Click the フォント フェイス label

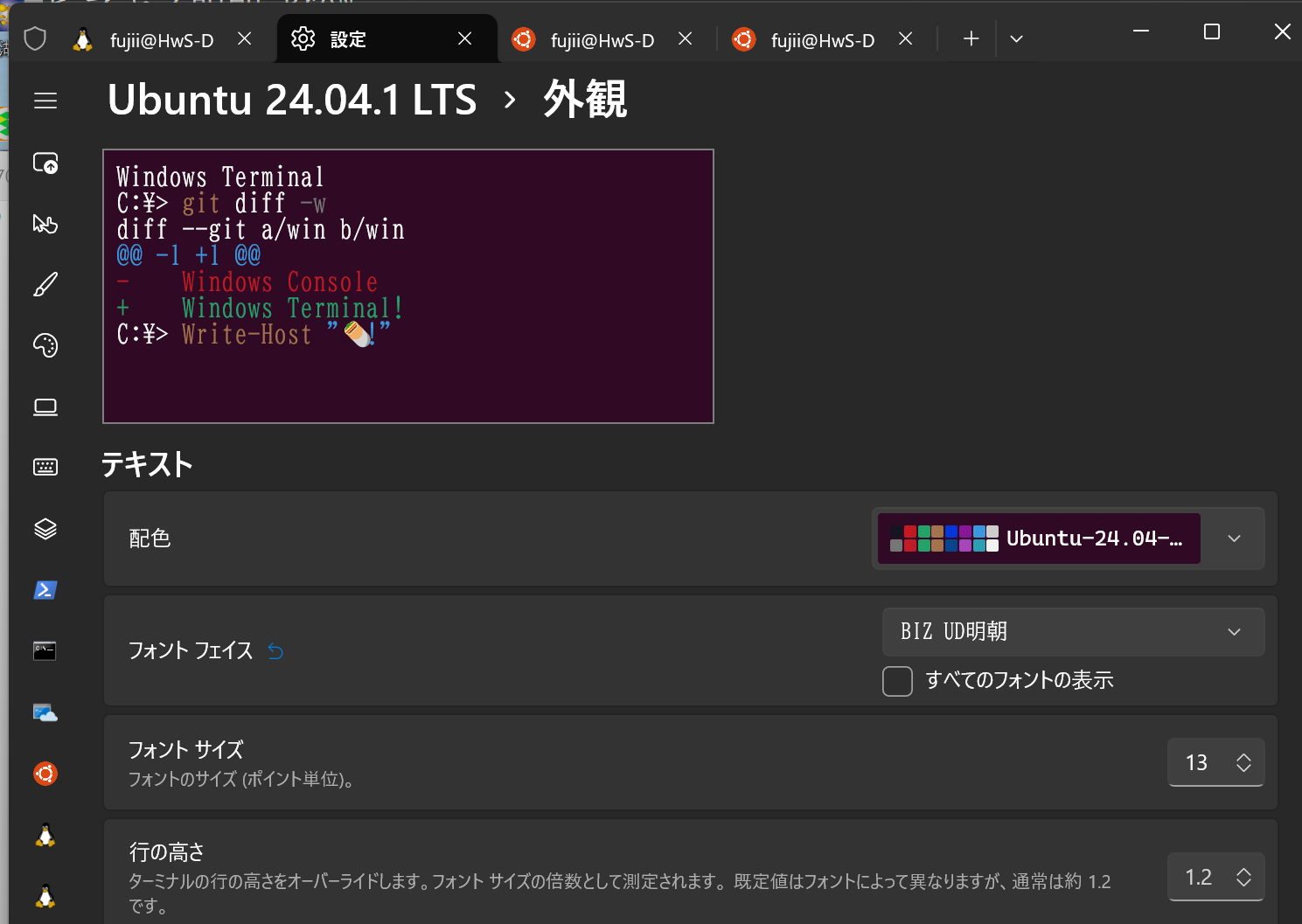pyautogui.click(x=191, y=650)
